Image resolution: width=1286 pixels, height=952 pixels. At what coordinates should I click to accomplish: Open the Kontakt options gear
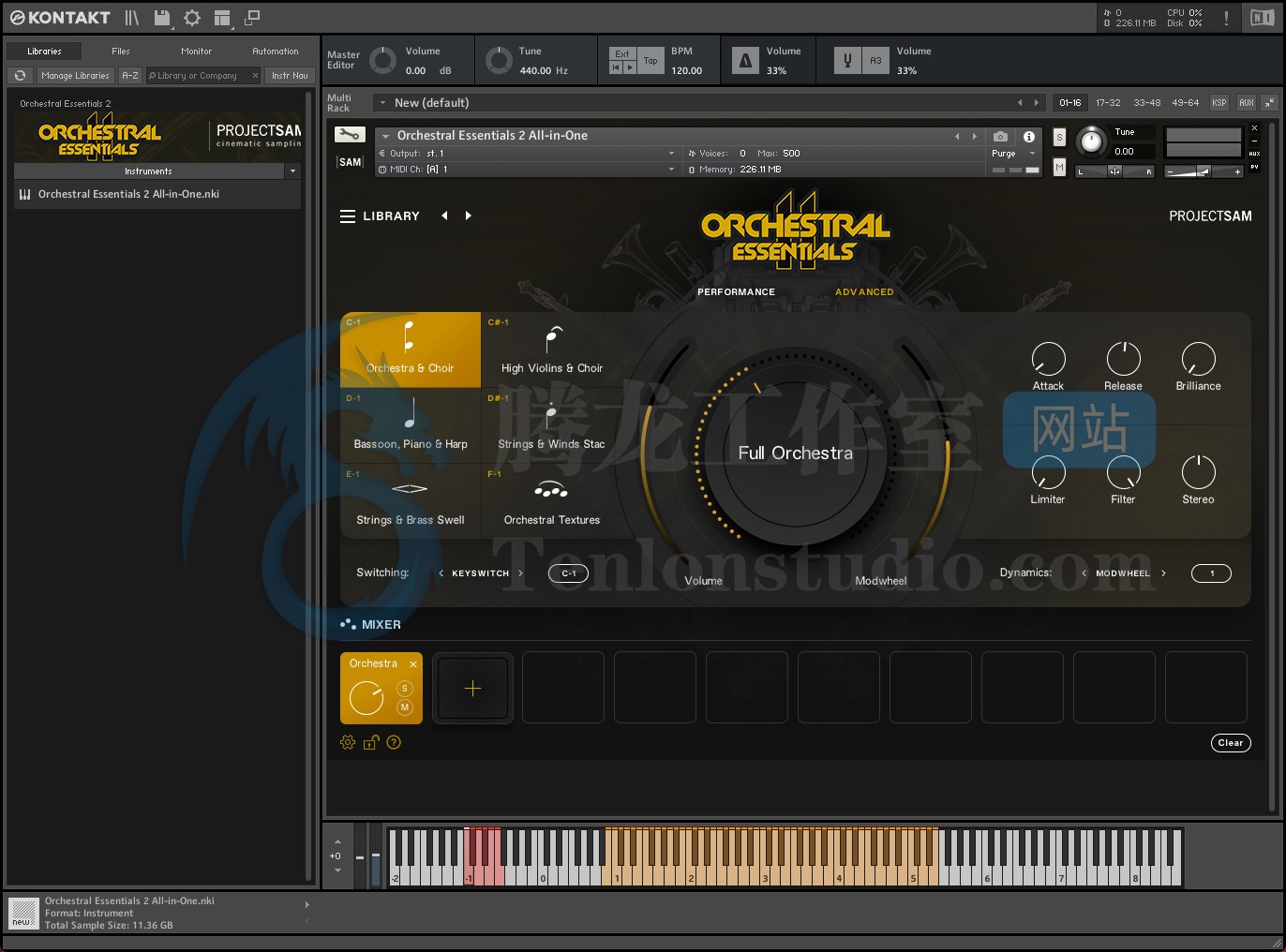point(192,18)
